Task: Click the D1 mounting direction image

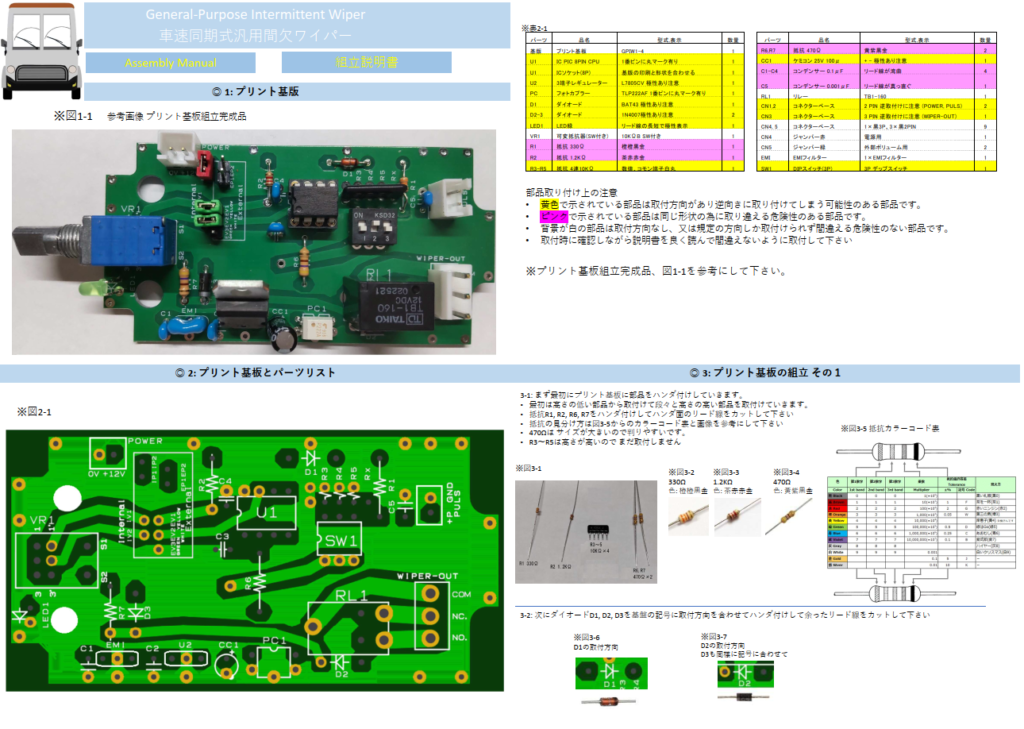Action: 611,673
